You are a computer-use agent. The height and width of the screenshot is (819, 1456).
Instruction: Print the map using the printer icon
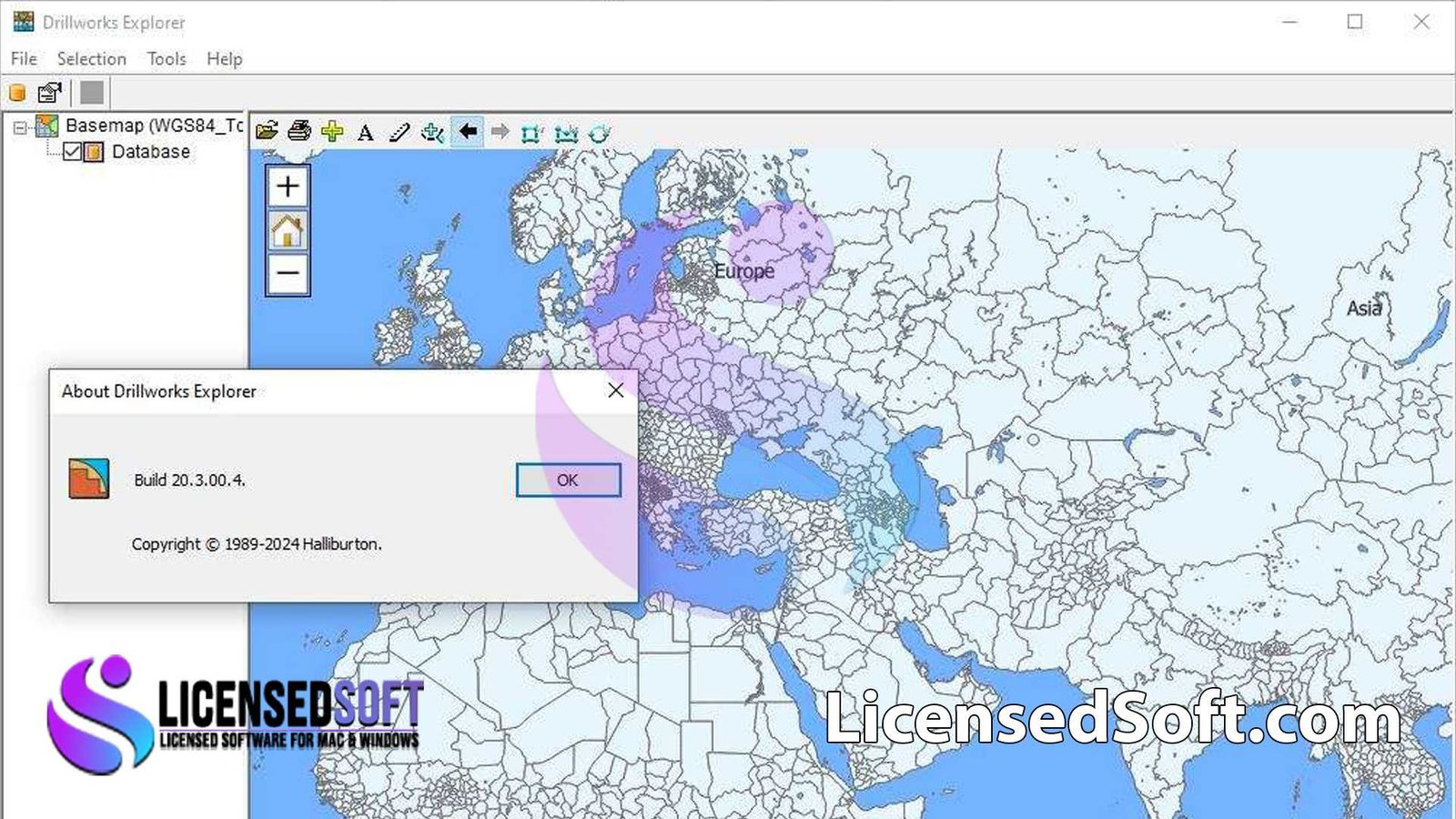point(298,133)
